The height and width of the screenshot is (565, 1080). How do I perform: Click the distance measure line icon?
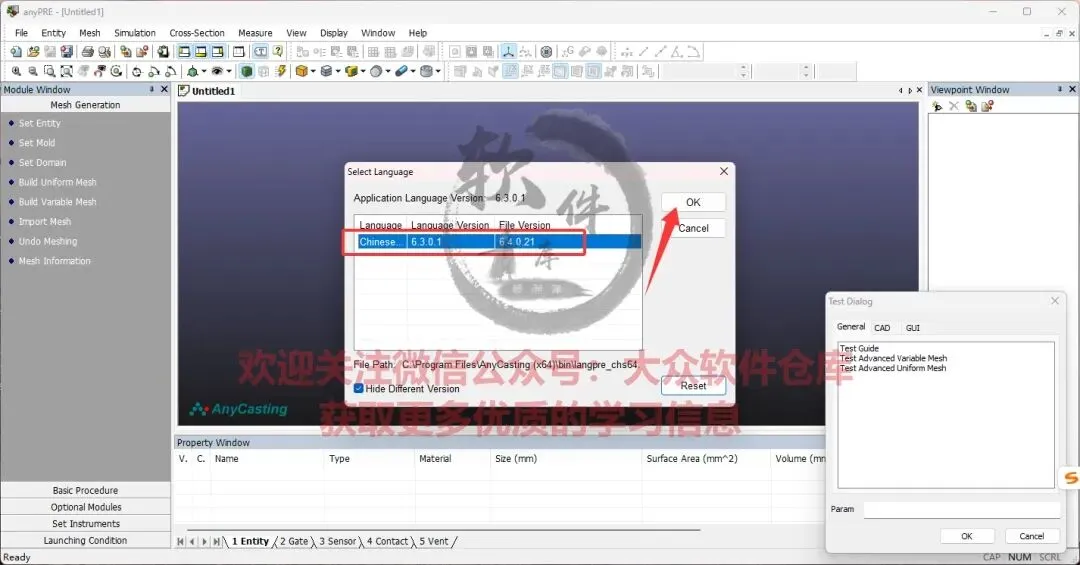(643, 52)
